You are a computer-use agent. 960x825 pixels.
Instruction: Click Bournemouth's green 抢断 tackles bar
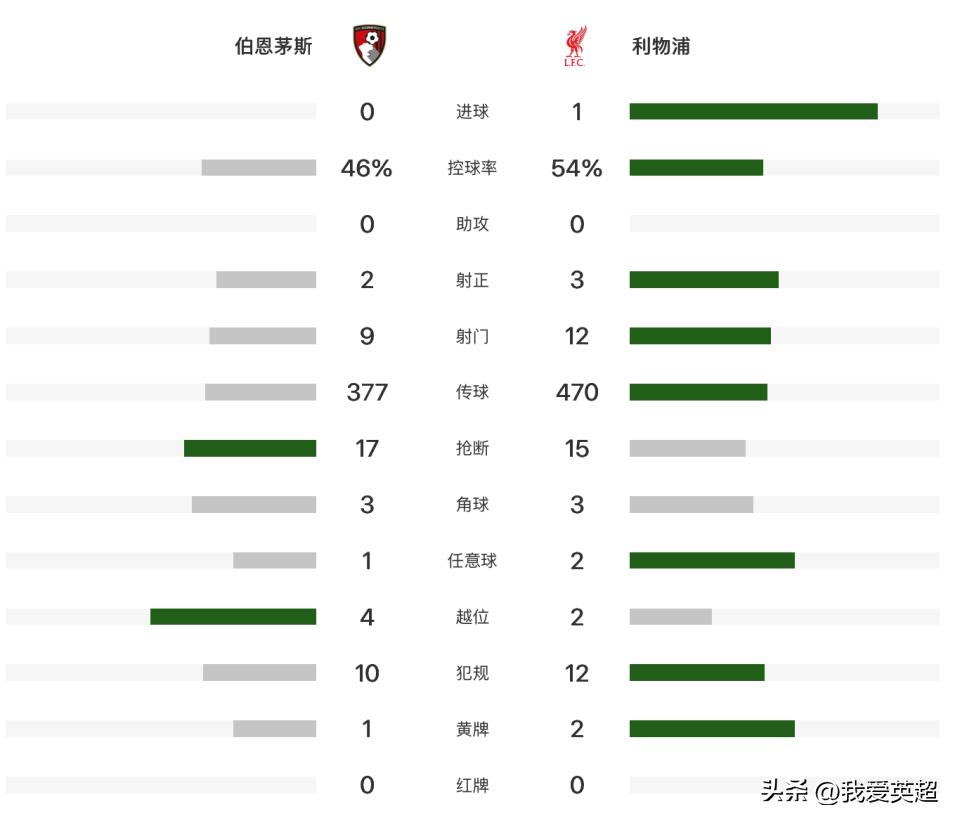pyautogui.click(x=250, y=448)
